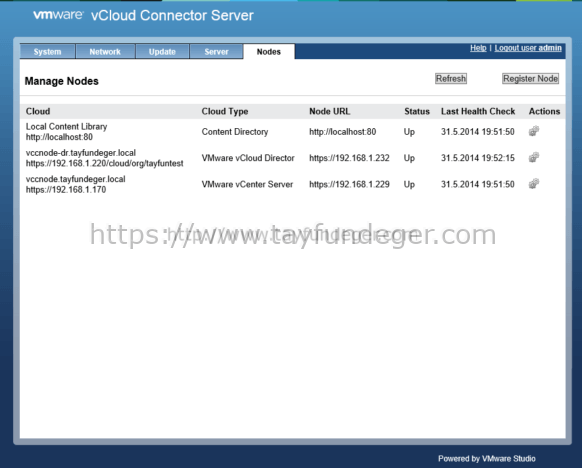Click the Refresh button
Screen dimensions: 582x468
click(x=451, y=79)
